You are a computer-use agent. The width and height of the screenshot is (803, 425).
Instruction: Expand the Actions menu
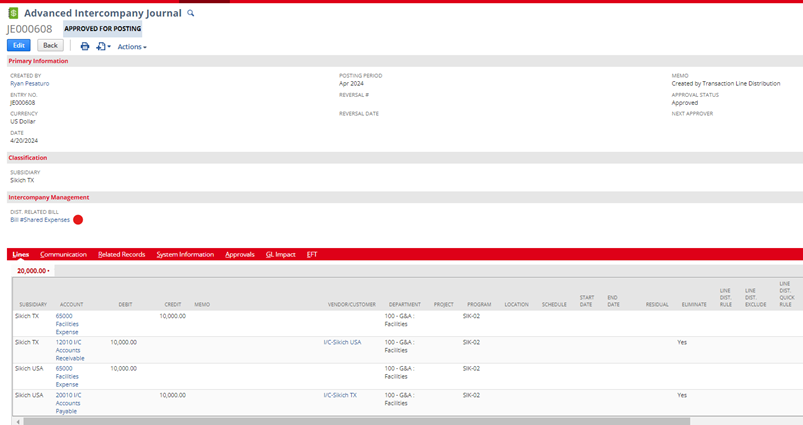click(x=132, y=47)
